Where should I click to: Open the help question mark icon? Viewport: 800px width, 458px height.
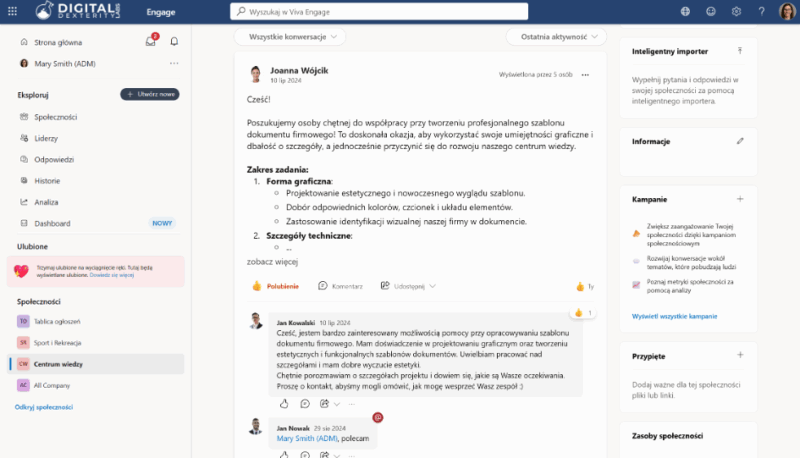point(762,11)
